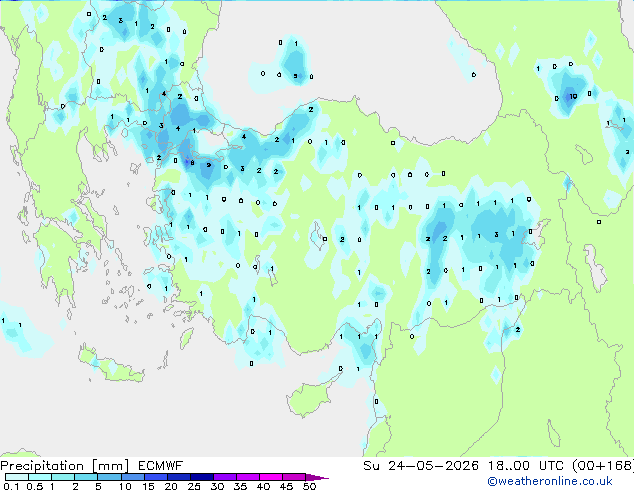Click the over-50 mm legend arrow tip
634x490 pixels.
pyautogui.click(x=317, y=477)
